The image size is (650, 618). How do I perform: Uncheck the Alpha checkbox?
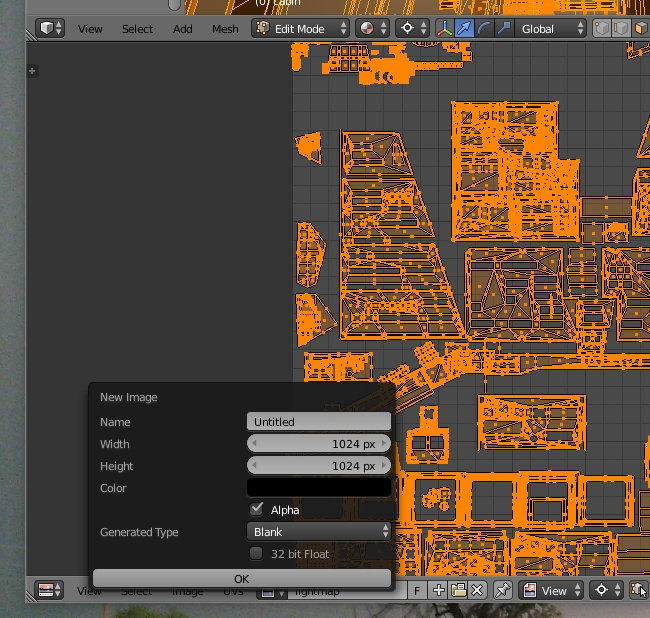pyautogui.click(x=256, y=509)
